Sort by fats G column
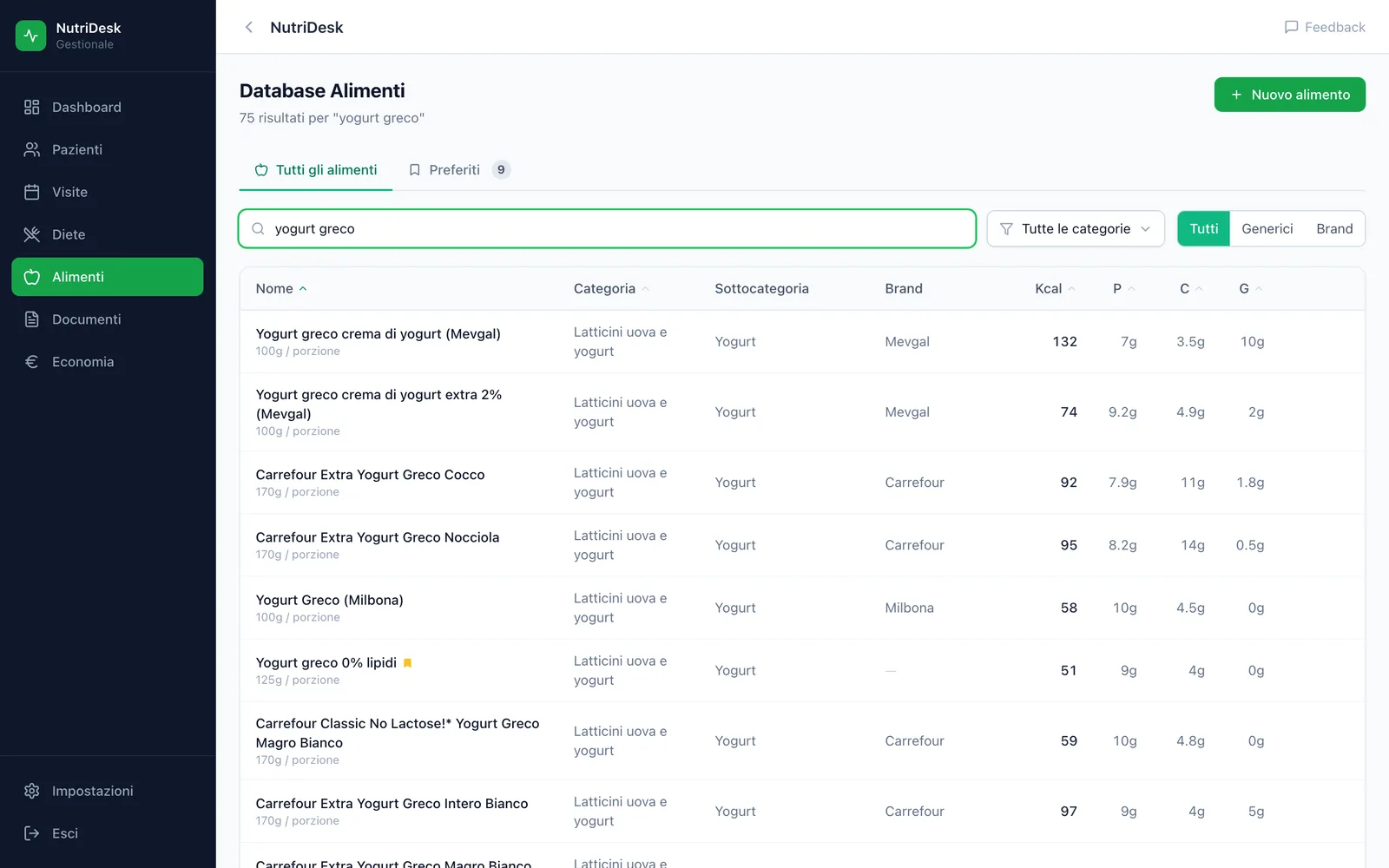1389x868 pixels. coord(1251,289)
